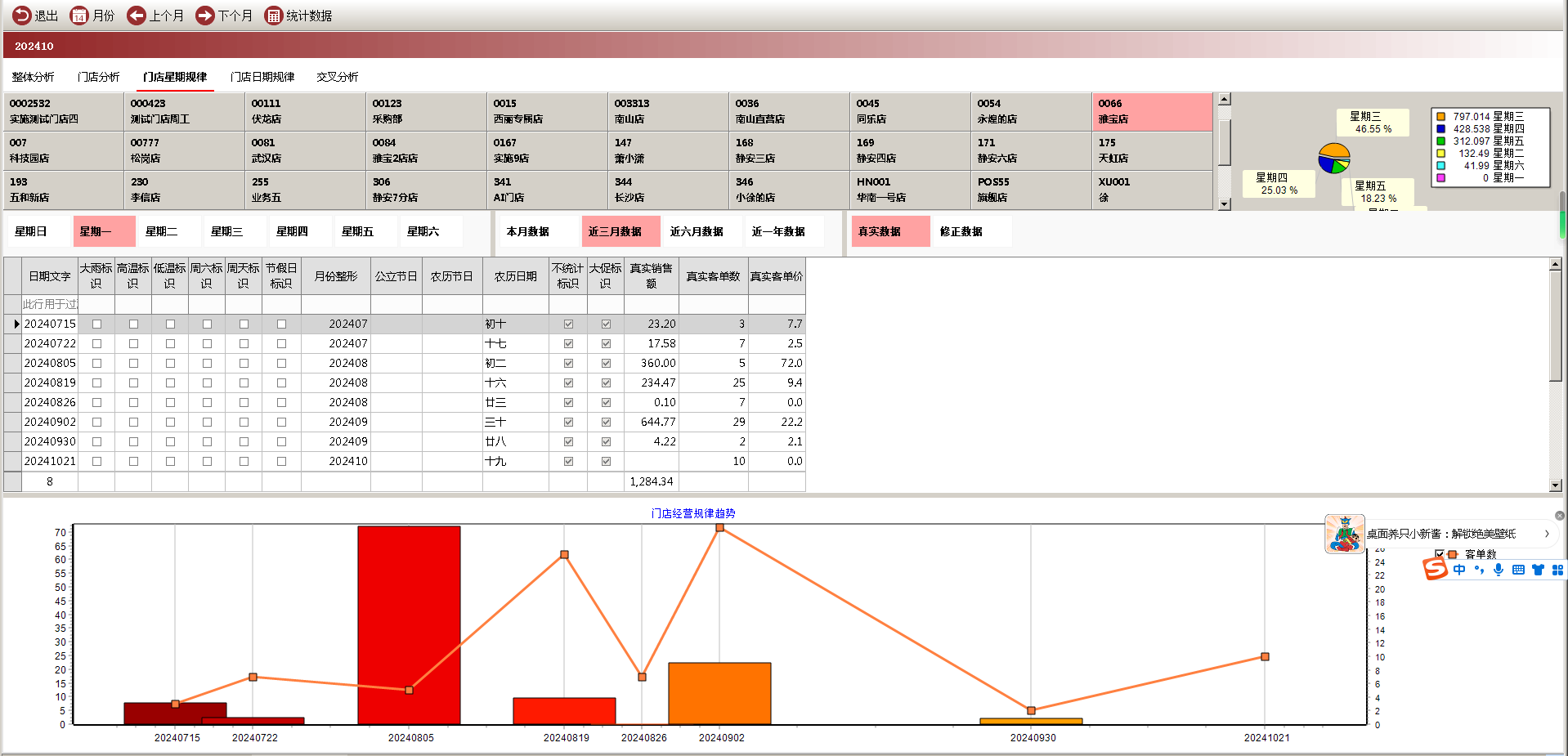Viewport: 1568px width, 756px height.
Task: Check 高温标识 box for row 20240722
Action: pyautogui.click(x=133, y=344)
